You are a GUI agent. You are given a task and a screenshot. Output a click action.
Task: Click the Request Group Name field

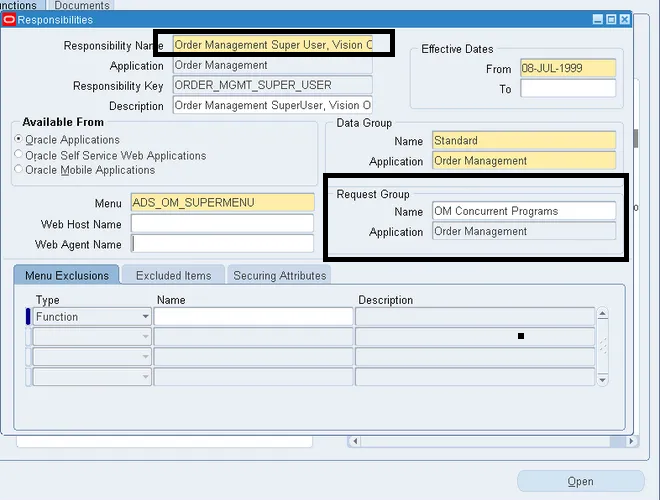point(524,211)
